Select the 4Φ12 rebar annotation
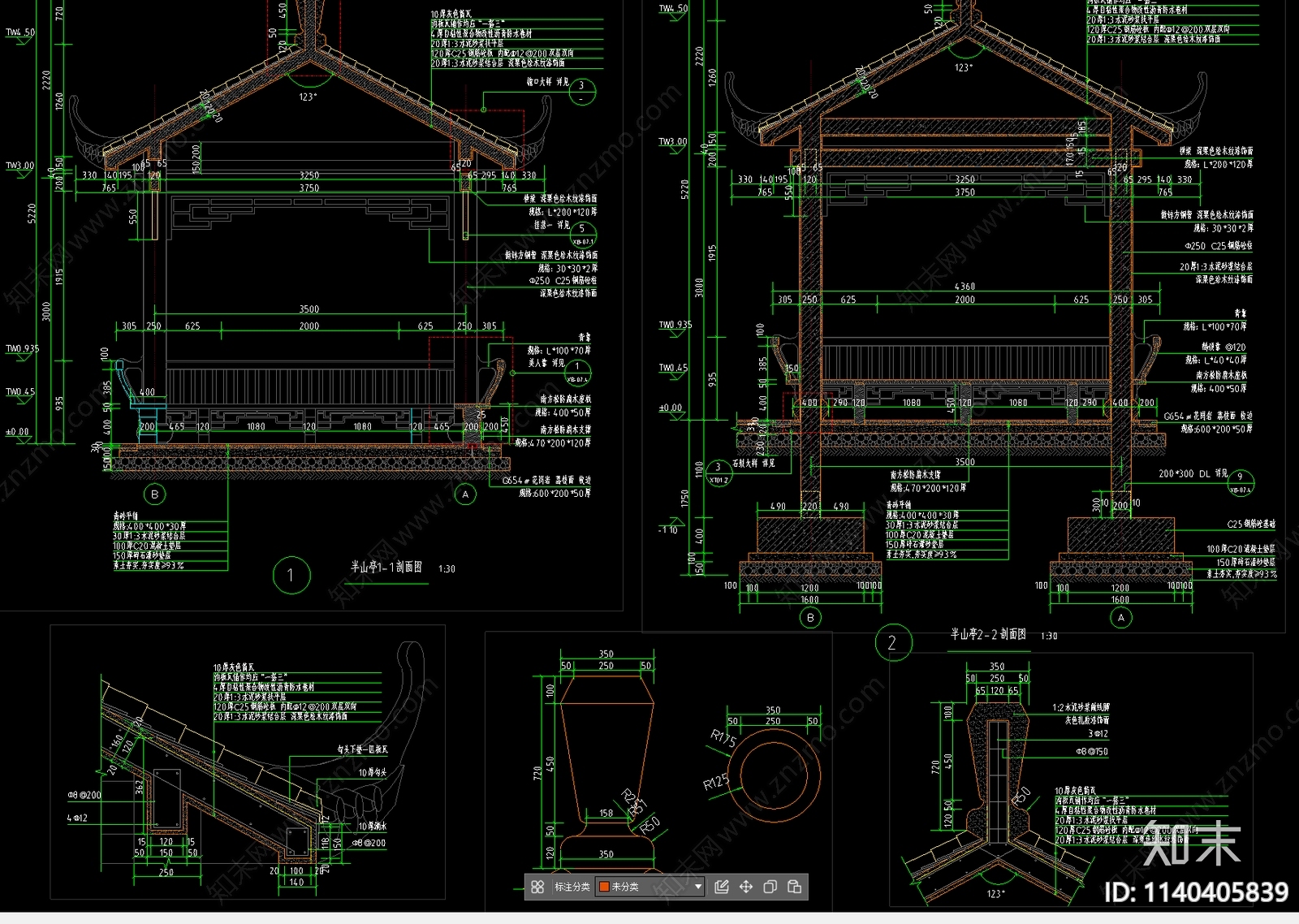Screen dimensions: 1299x924 [x=78, y=818]
